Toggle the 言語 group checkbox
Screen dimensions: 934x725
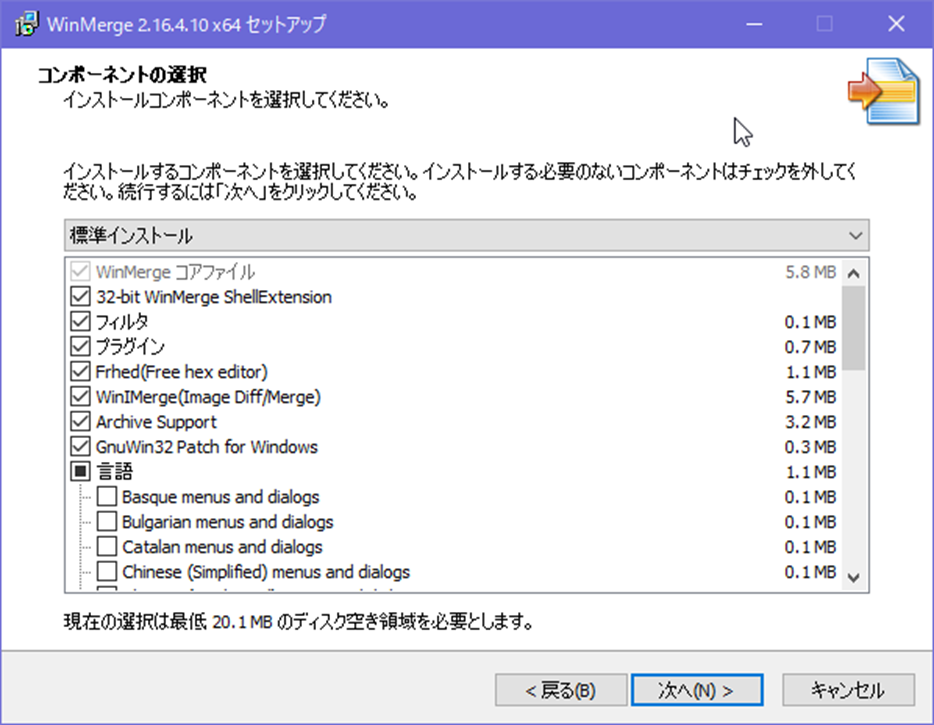pos(80,471)
